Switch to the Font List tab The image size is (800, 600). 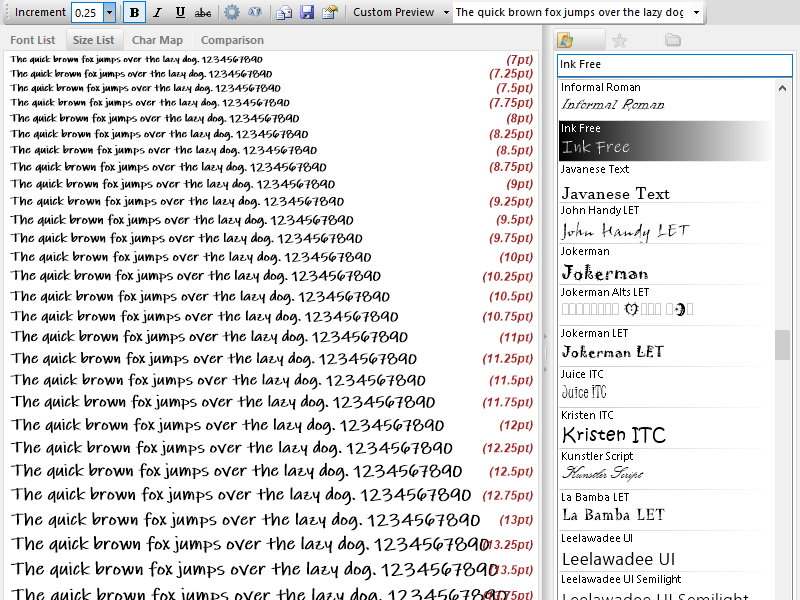(33, 40)
